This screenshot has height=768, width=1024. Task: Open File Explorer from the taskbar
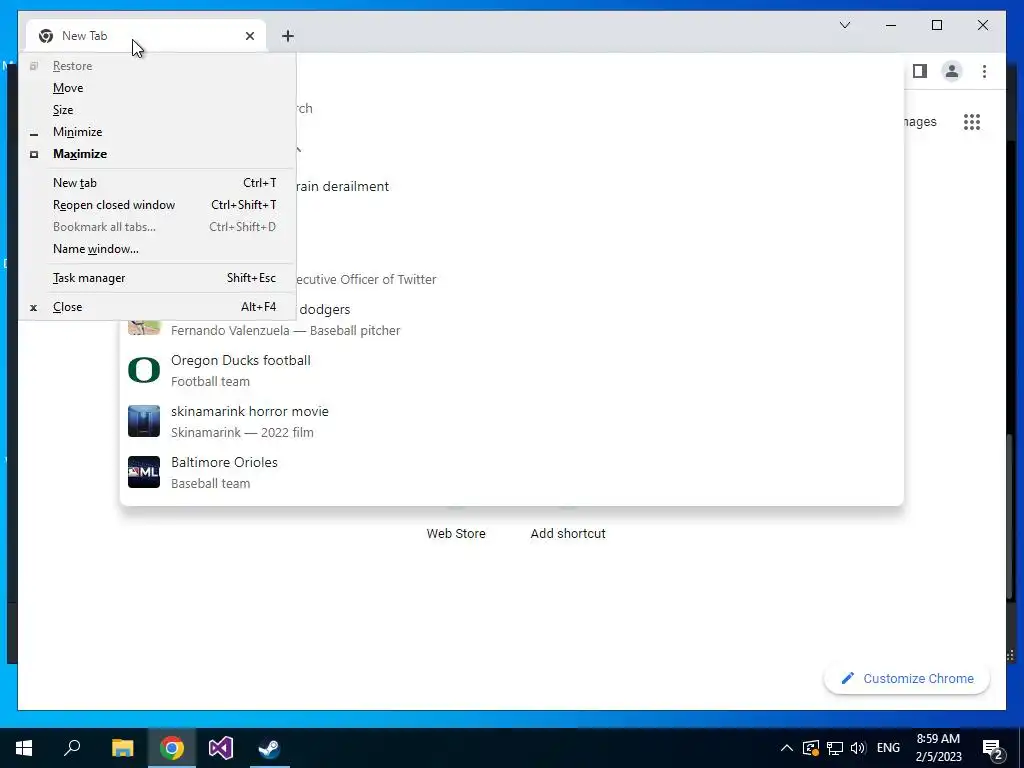(x=122, y=748)
